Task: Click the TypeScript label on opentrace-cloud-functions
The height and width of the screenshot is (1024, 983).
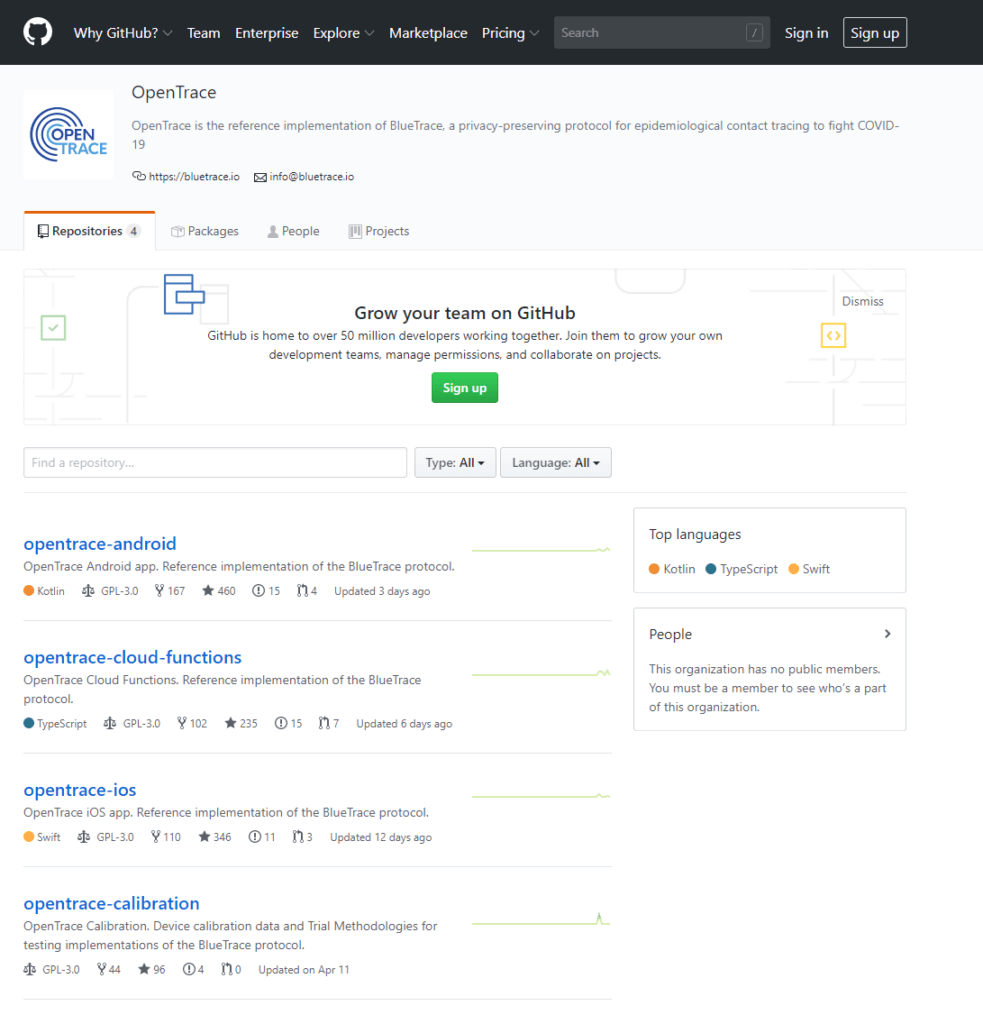Action: [x=56, y=724]
